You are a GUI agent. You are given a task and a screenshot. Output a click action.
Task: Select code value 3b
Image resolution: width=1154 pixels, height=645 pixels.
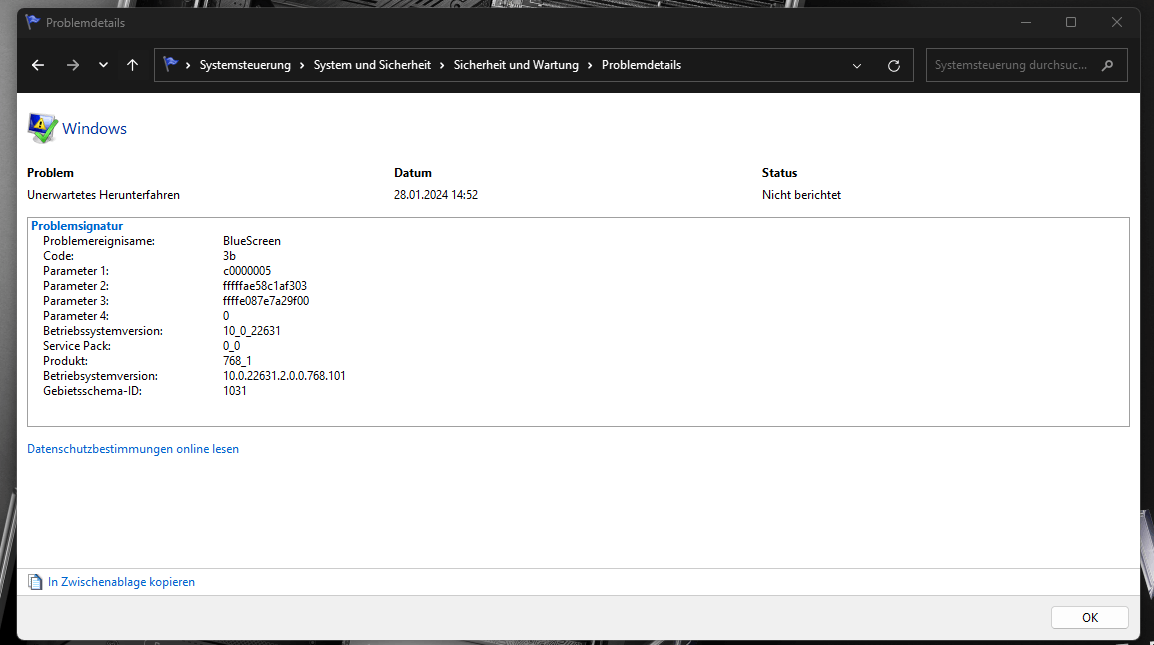point(230,256)
